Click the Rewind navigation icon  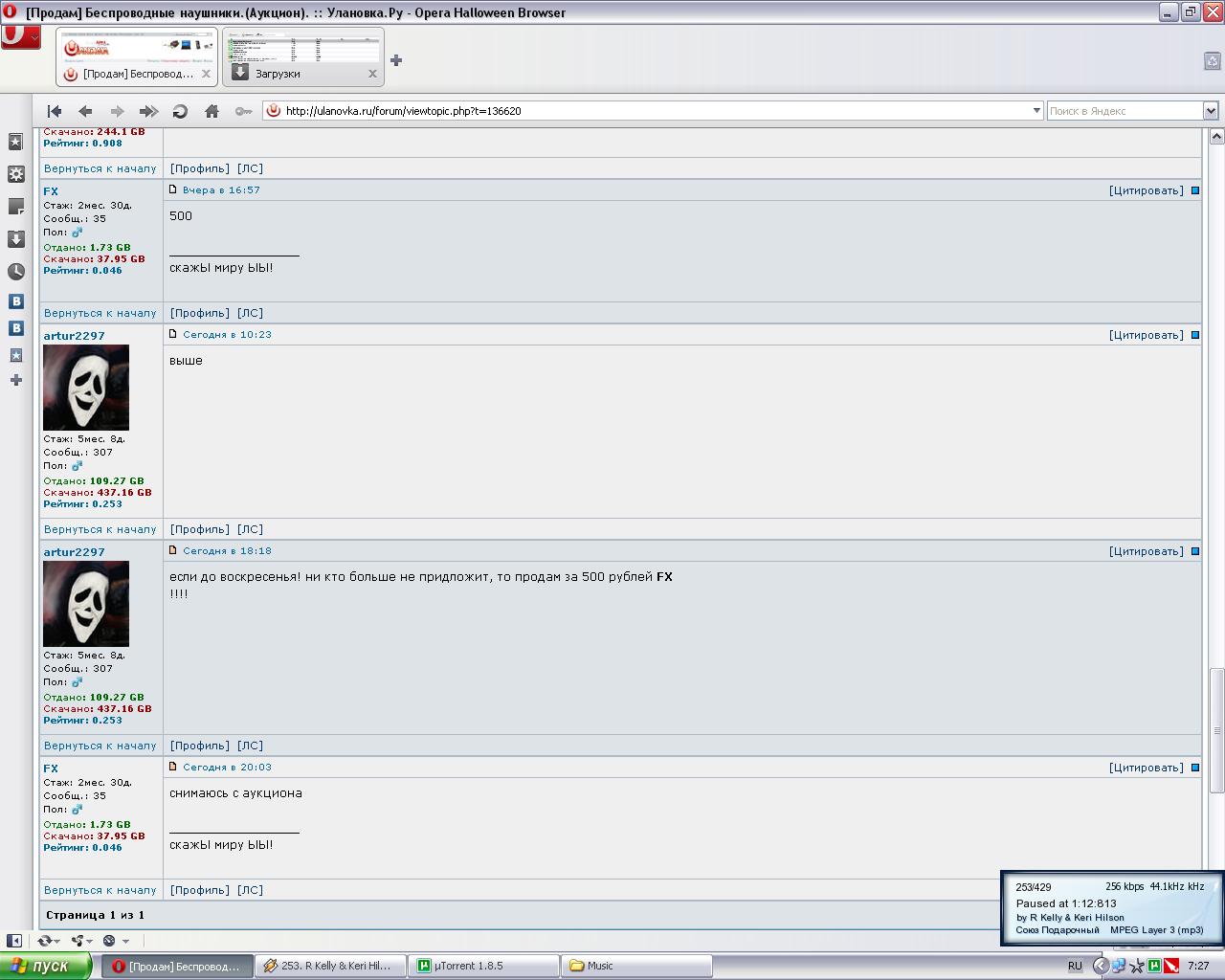pyautogui.click(x=55, y=111)
